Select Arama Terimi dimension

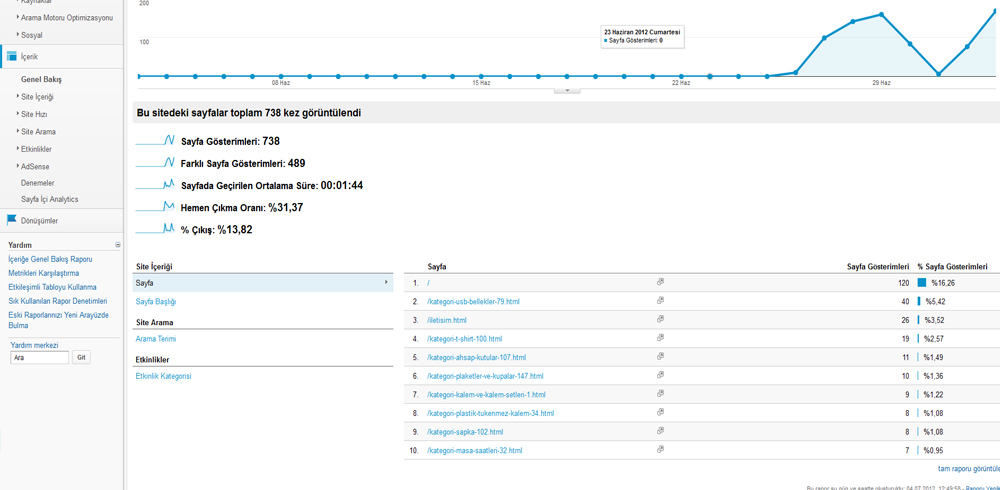(x=156, y=339)
